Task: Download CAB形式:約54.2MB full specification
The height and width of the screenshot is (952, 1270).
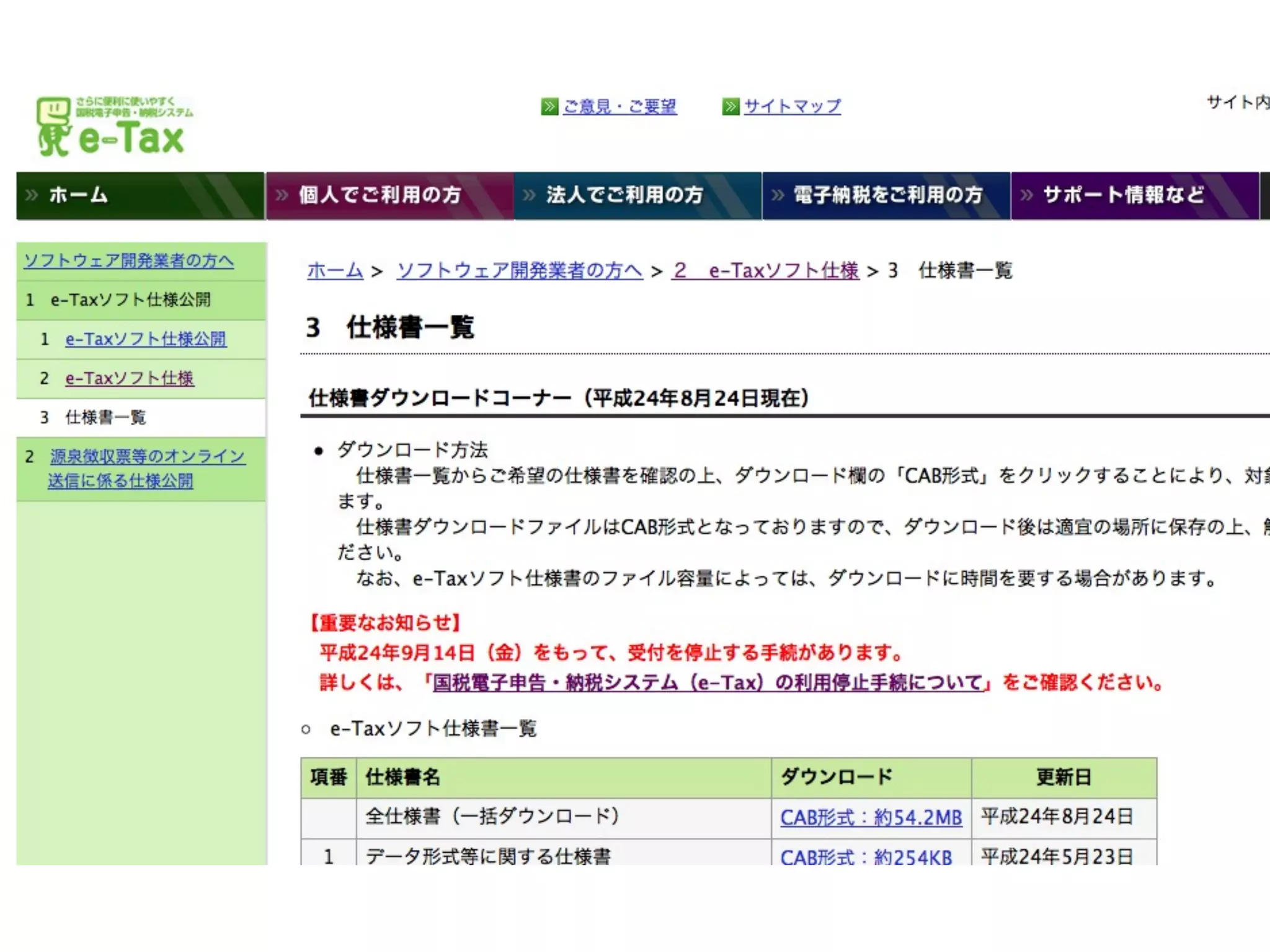Action: tap(871, 818)
